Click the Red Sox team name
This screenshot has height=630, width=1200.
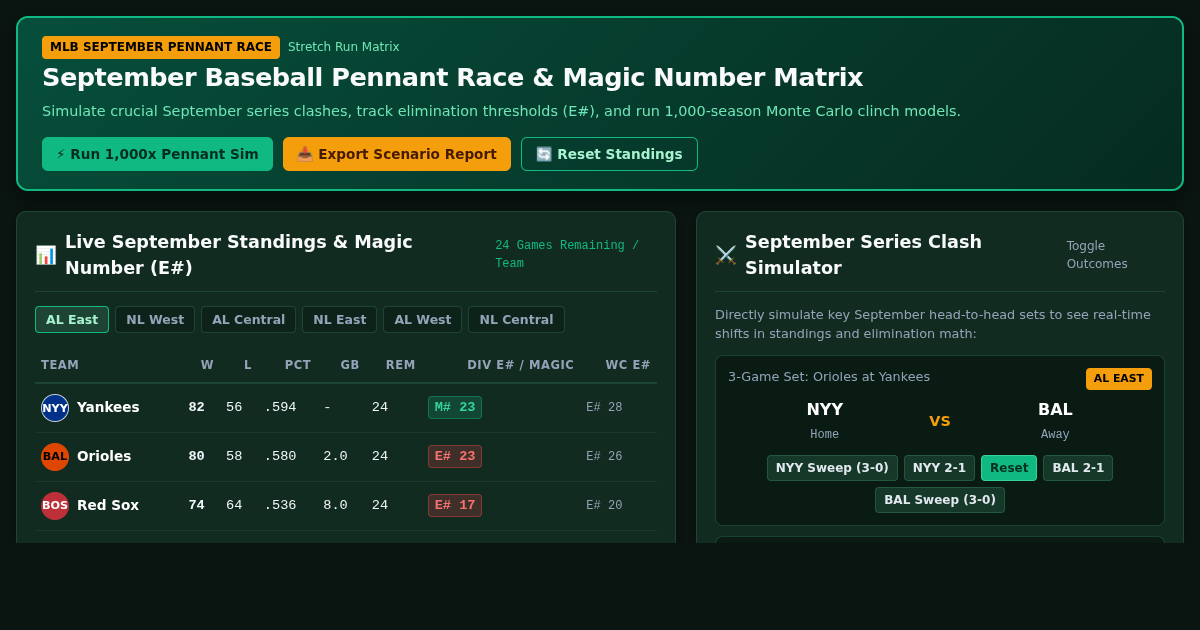(x=108, y=506)
